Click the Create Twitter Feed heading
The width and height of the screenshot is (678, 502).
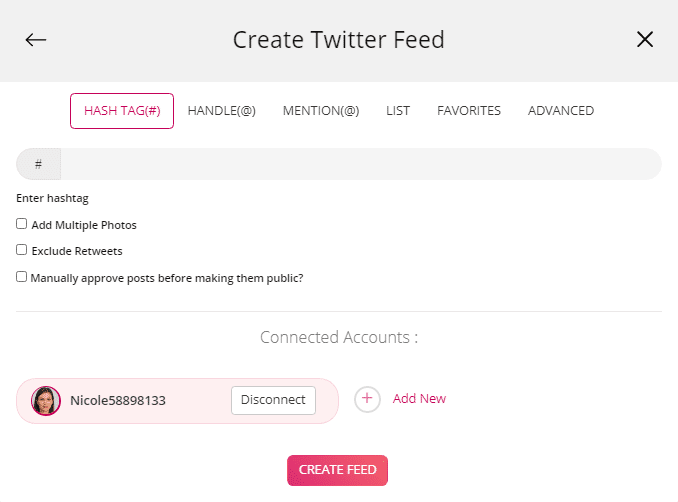pyautogui.click(x=339, y=40)
